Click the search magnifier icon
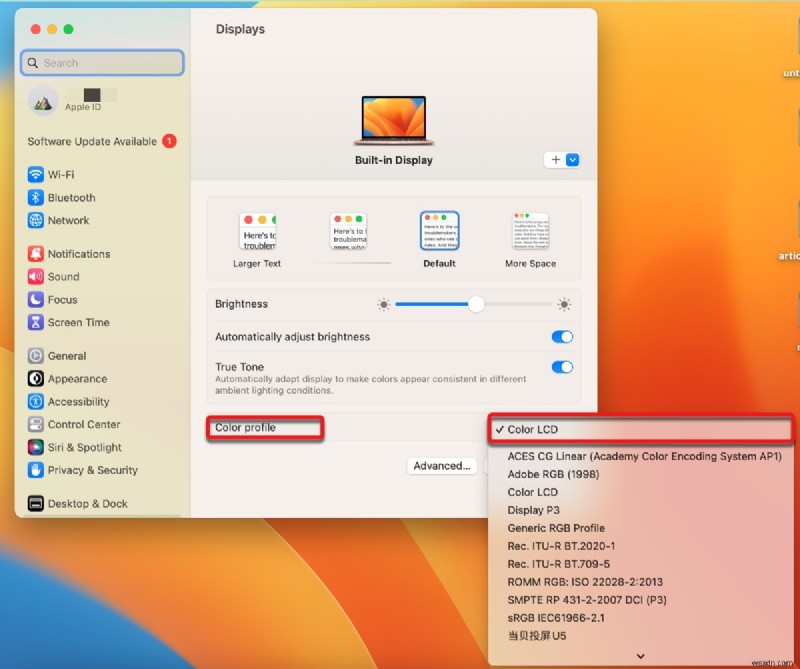This screenshot has height=669, width=800. 33,63
